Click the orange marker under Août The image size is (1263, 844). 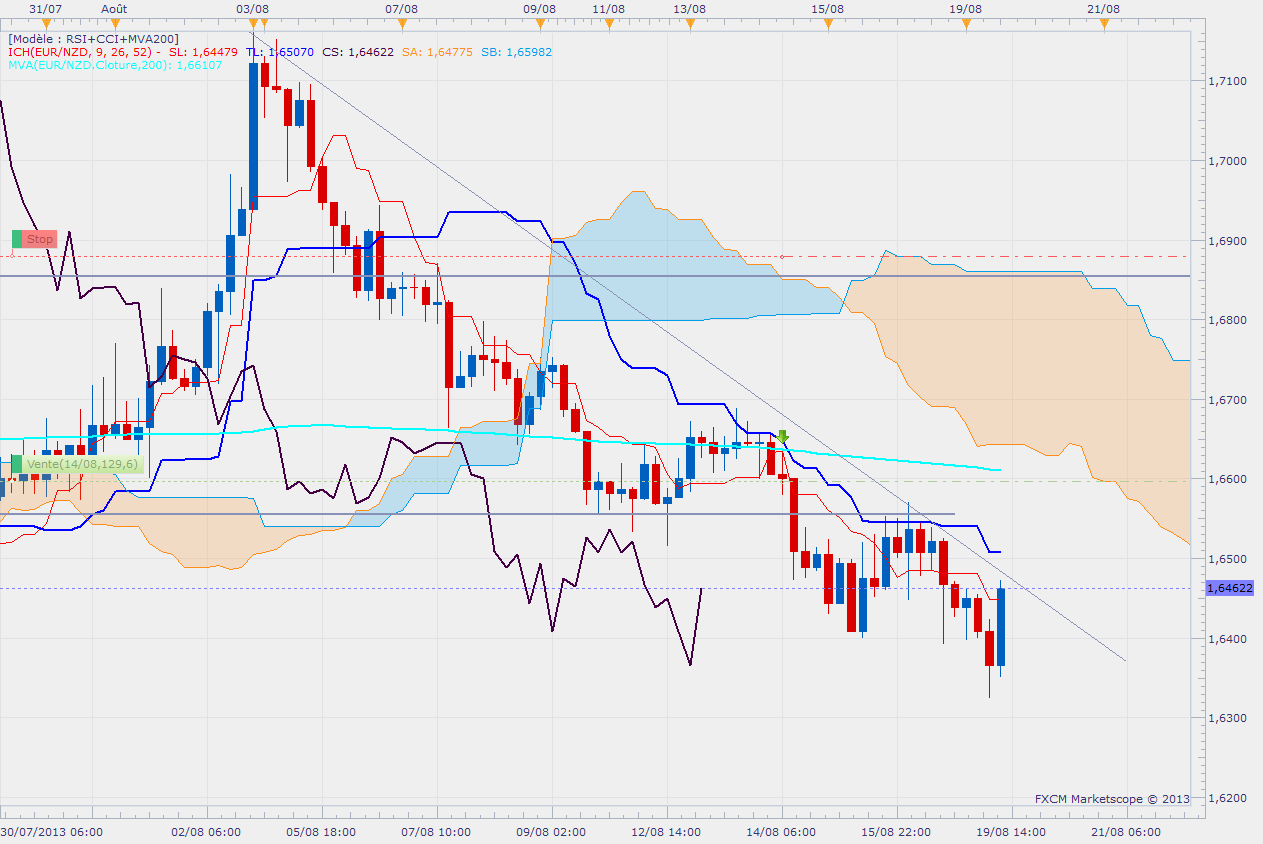(115, 24)
